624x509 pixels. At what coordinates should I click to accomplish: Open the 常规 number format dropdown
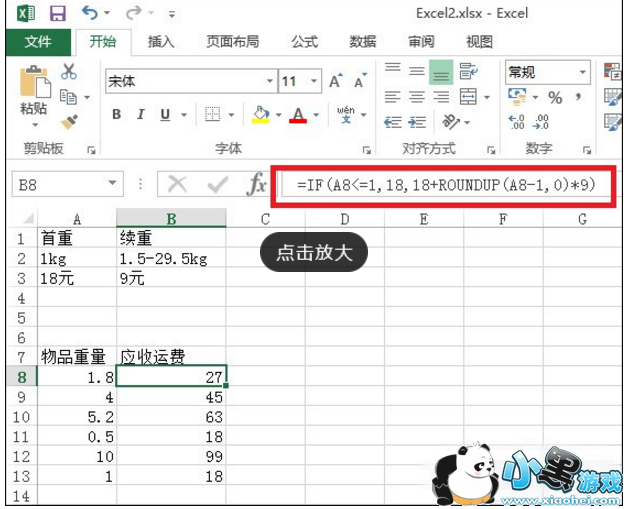[582, 72]
